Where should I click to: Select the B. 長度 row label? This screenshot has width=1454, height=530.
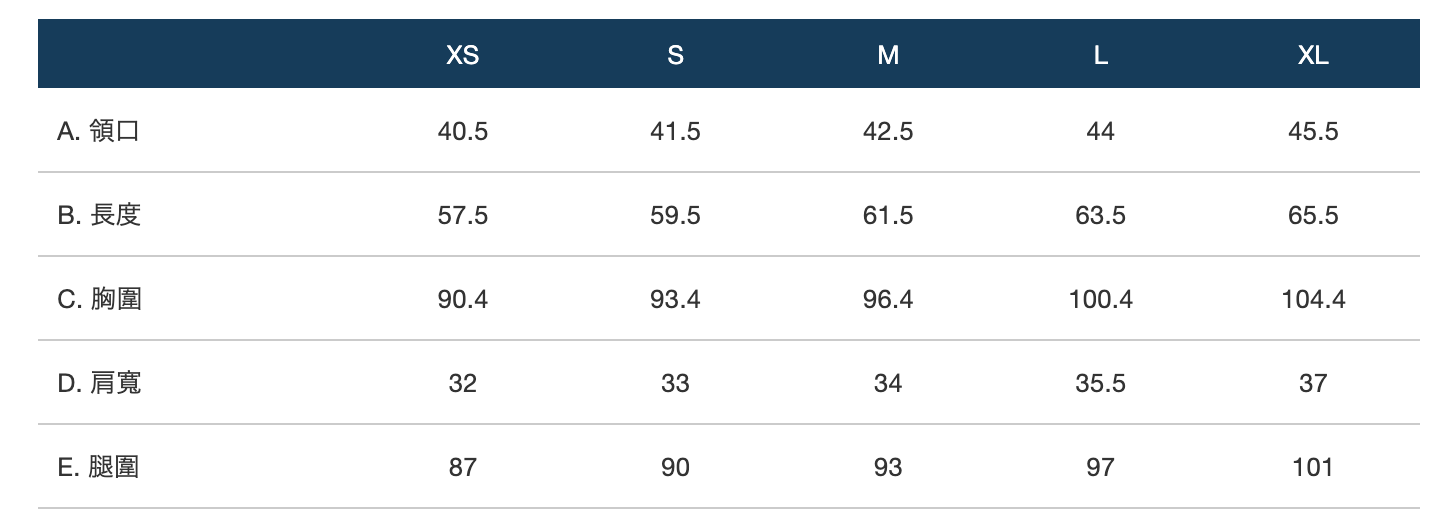click(99, 215)
